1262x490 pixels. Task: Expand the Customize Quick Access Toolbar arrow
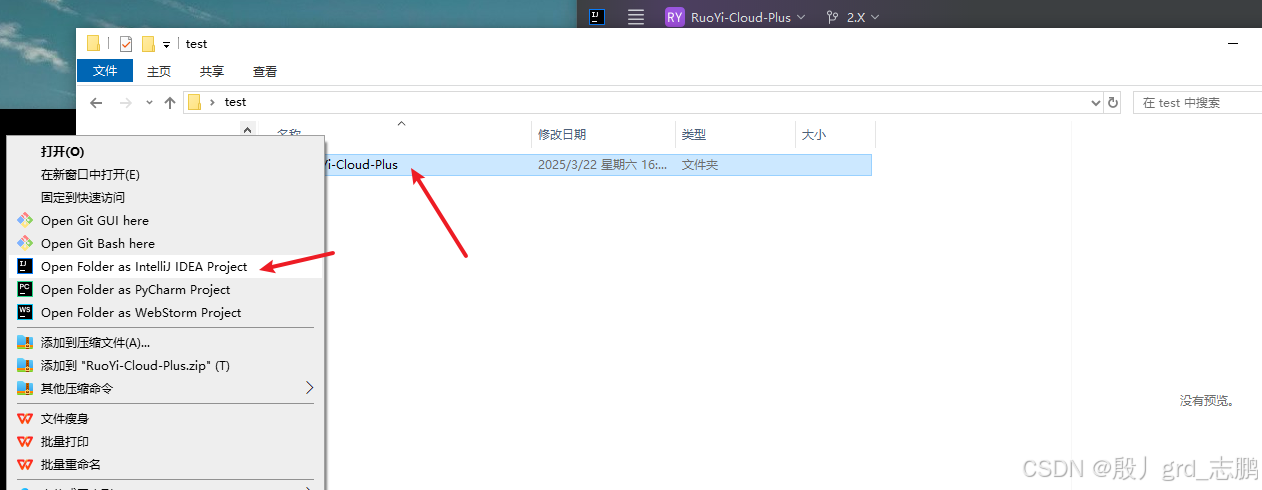coord(166,44)
